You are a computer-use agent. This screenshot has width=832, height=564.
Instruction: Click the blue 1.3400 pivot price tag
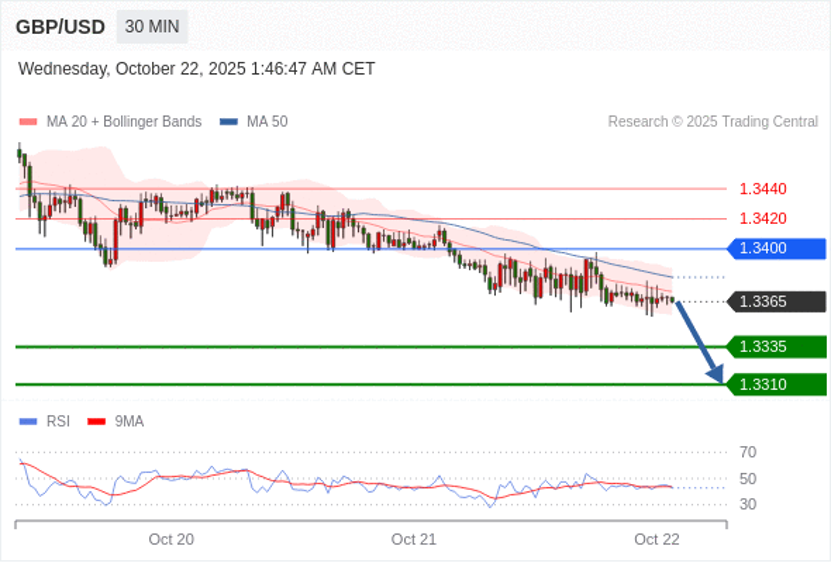(x=776, y=248)
